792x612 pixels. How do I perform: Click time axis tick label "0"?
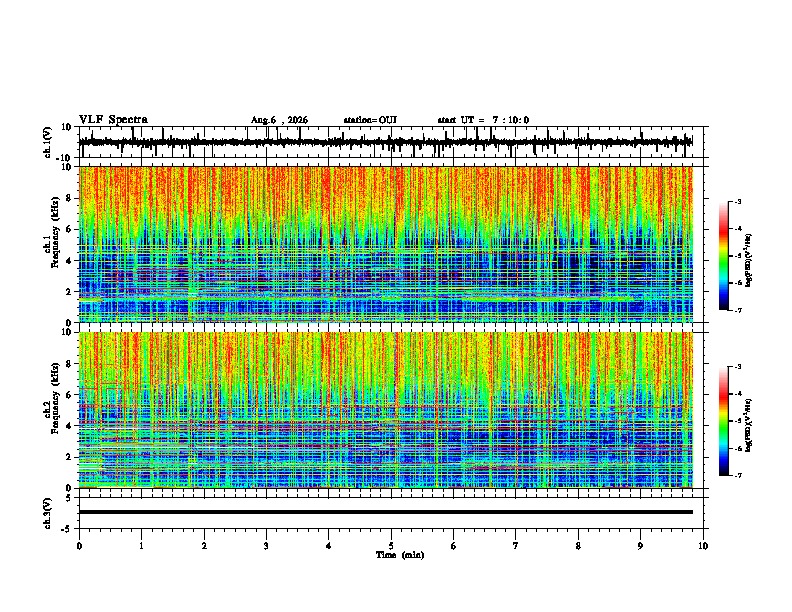pos(79,546)
